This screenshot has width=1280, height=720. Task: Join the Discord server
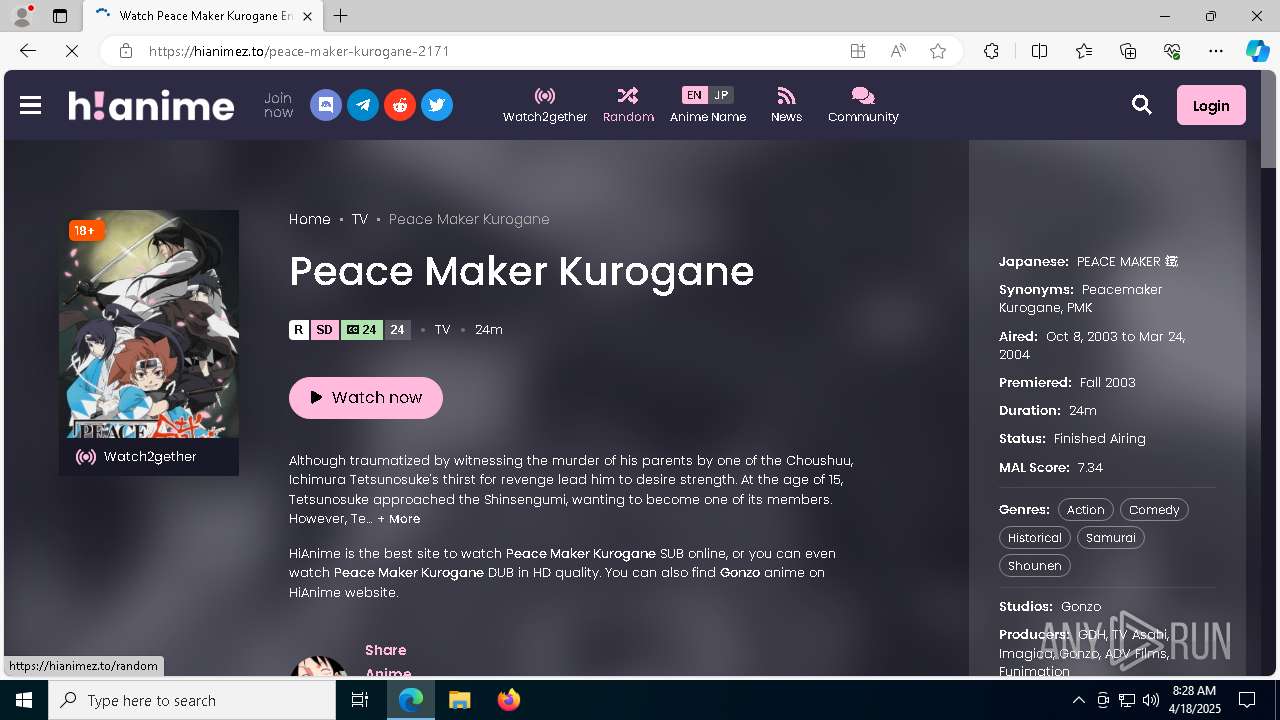pos(326,105)
